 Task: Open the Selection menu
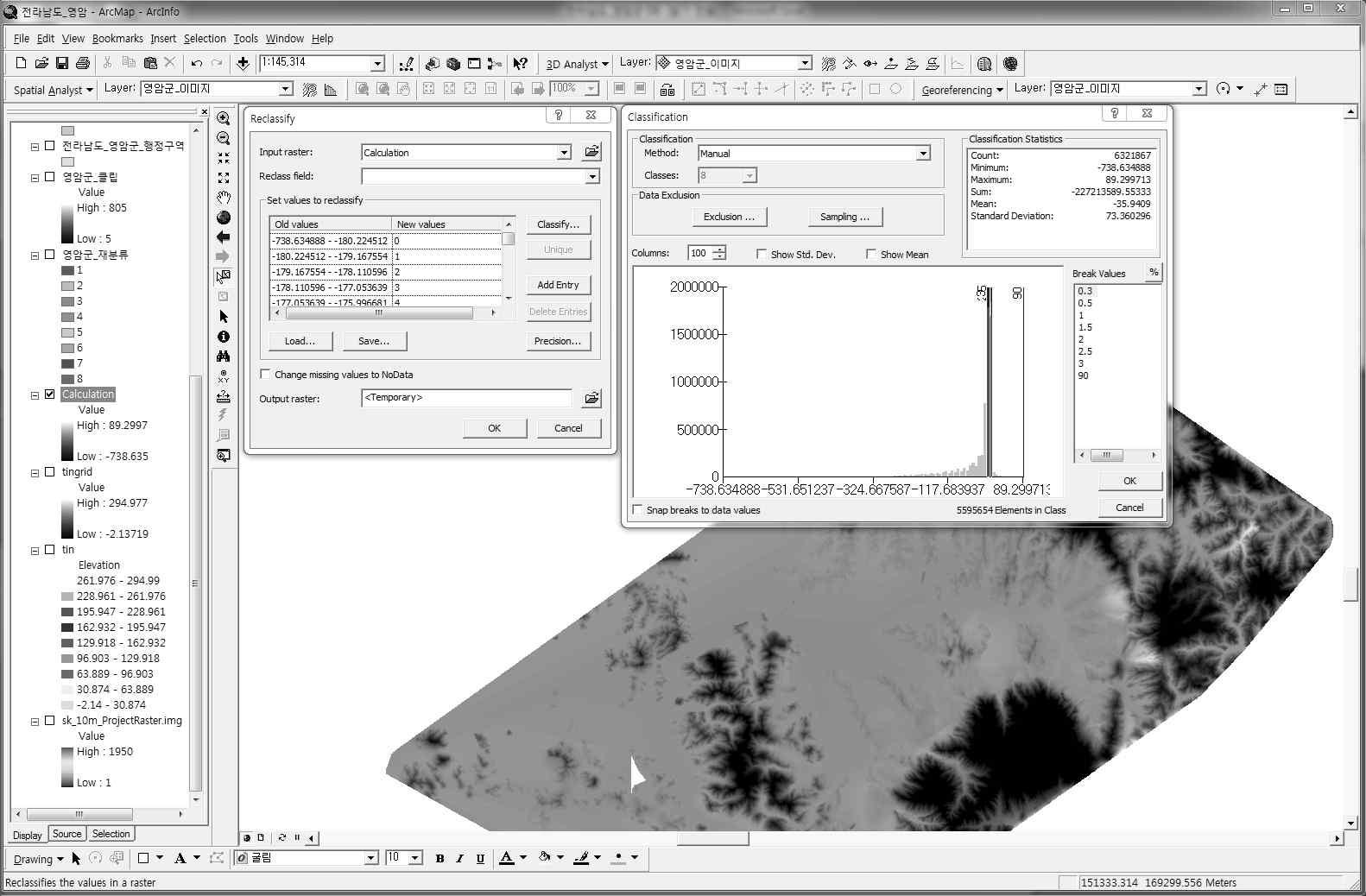205,39
